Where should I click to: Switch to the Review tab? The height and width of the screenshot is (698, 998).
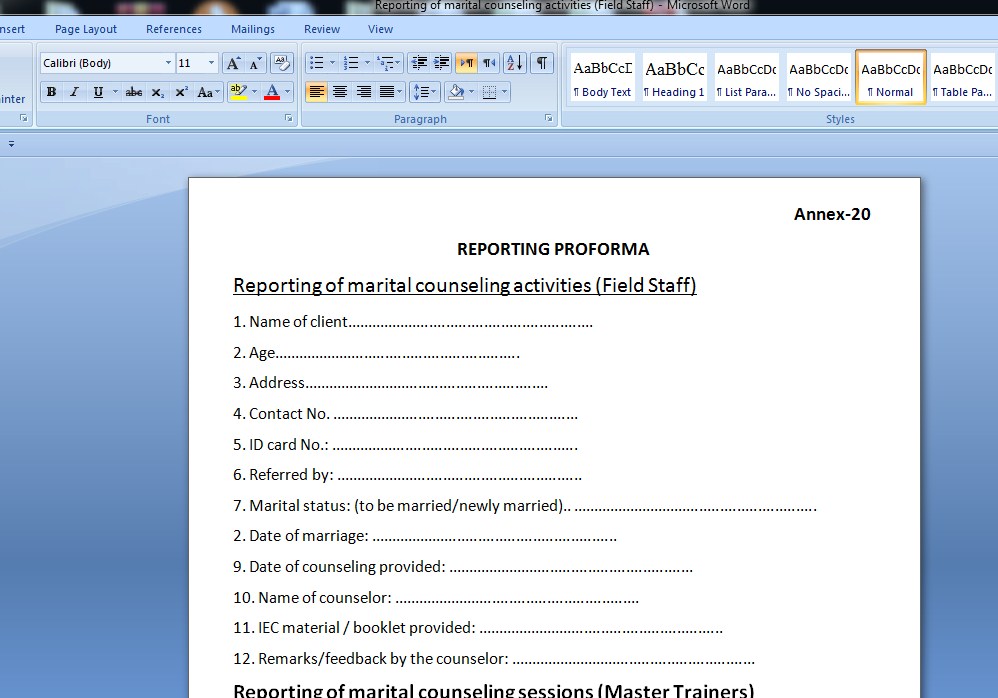[322, 29]
